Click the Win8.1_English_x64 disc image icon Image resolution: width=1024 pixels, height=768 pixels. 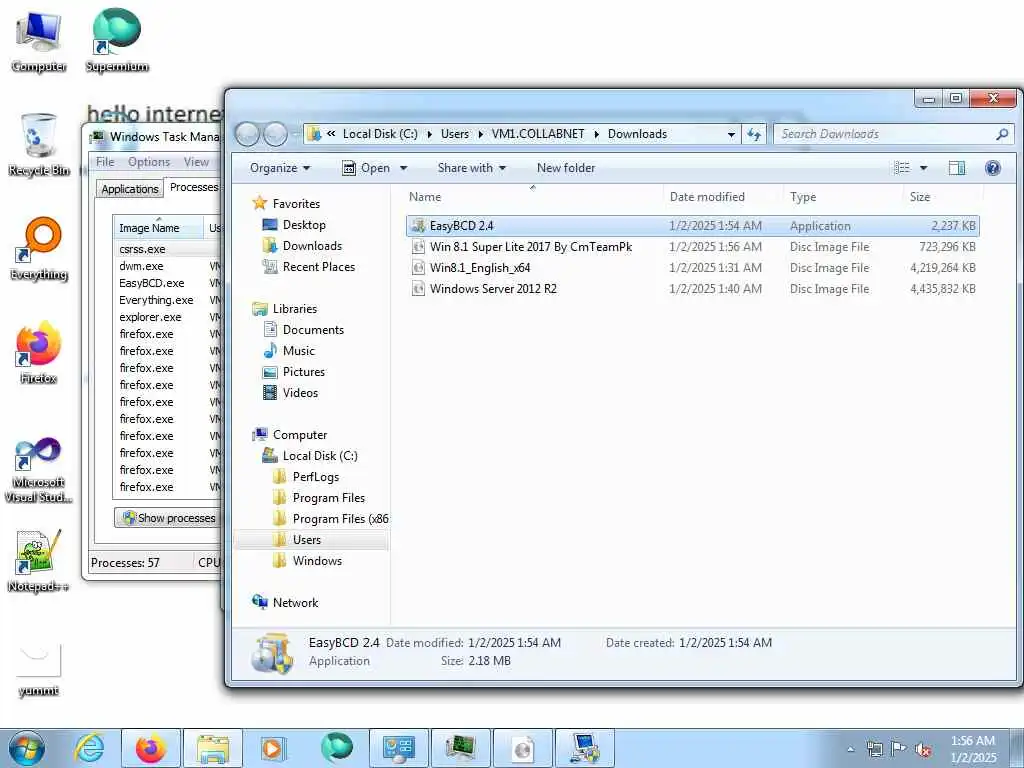point(419,268)
